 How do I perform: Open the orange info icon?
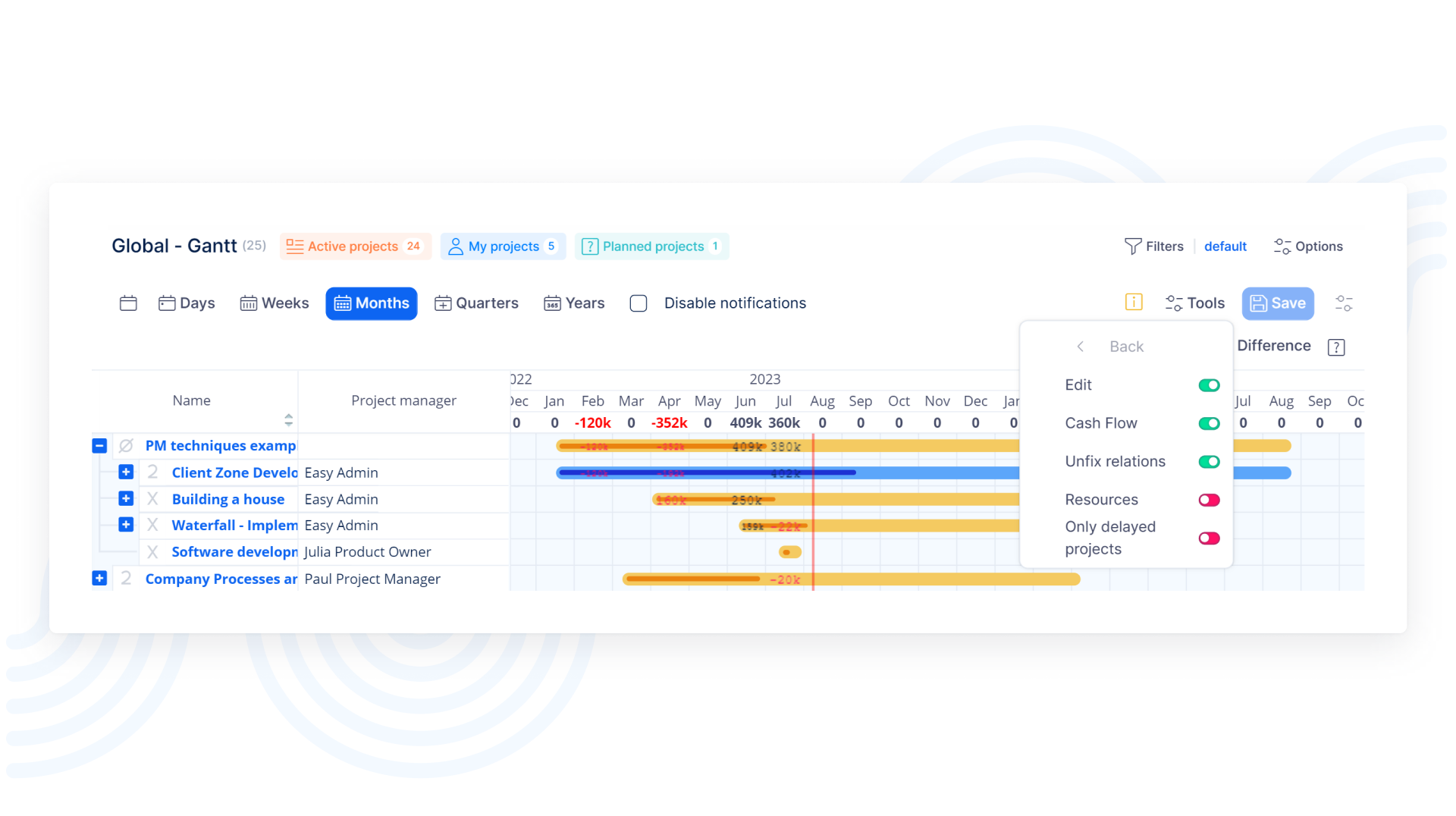click(x=1133, y=303)
